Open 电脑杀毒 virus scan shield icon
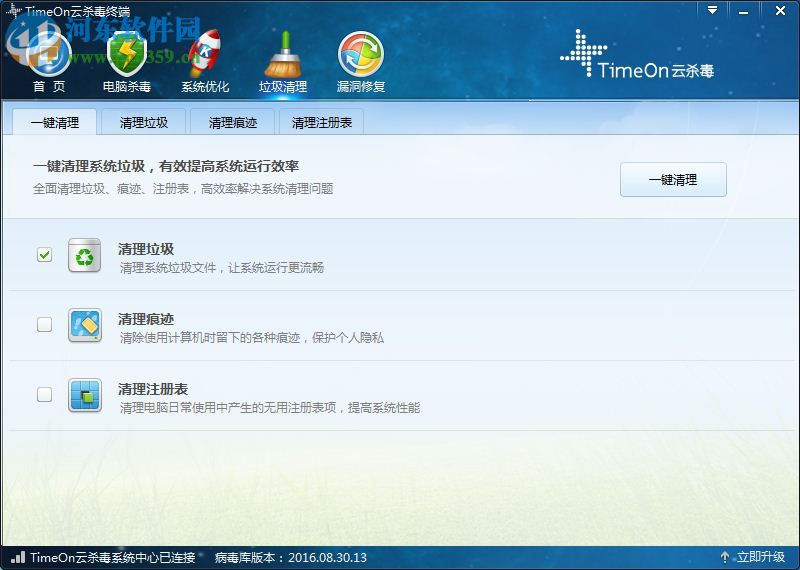Screen dimensions: 800x570 point(127,55)
